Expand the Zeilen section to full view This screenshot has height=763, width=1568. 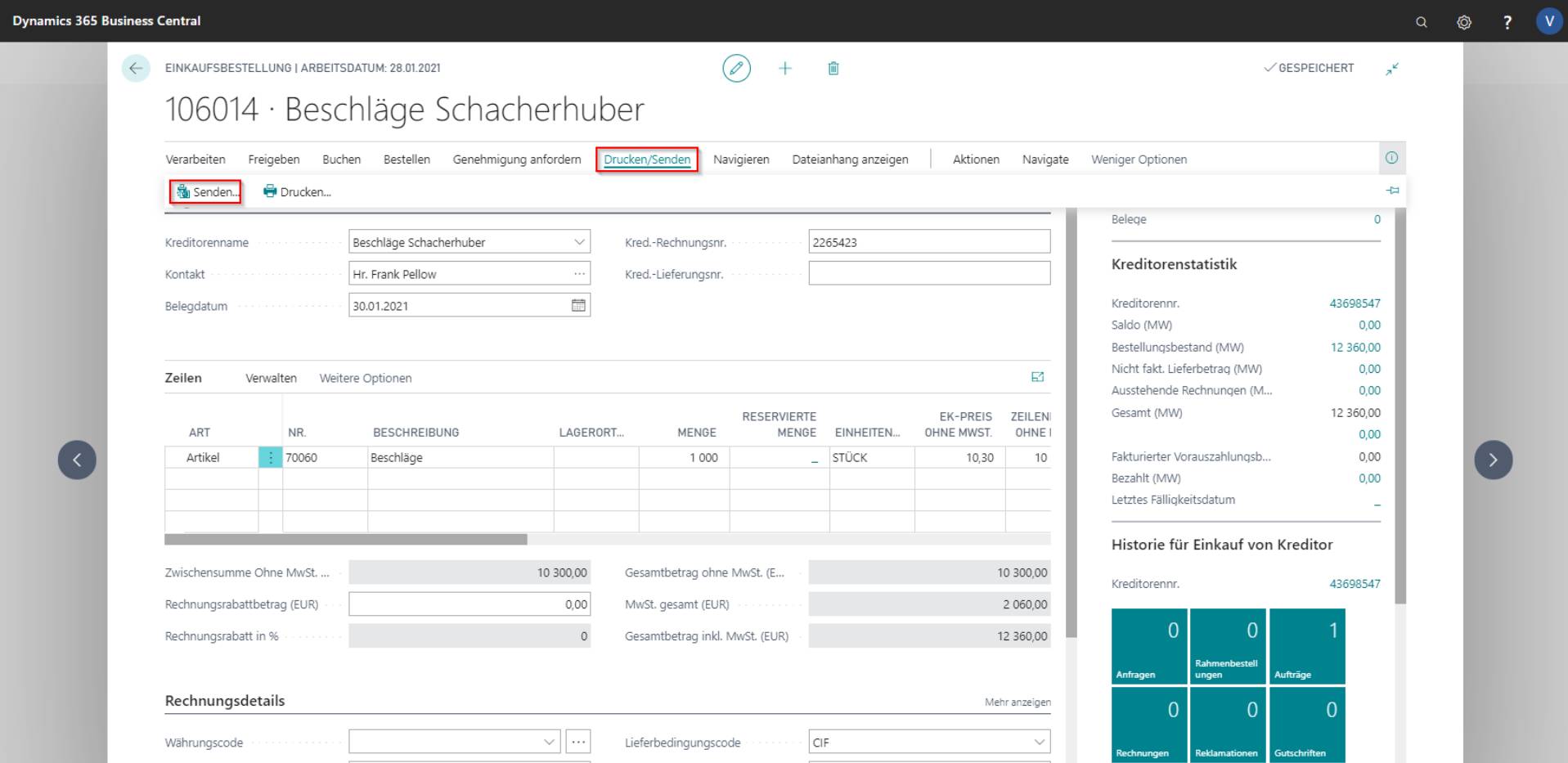pyautogui.click(x=1037, y=377)
